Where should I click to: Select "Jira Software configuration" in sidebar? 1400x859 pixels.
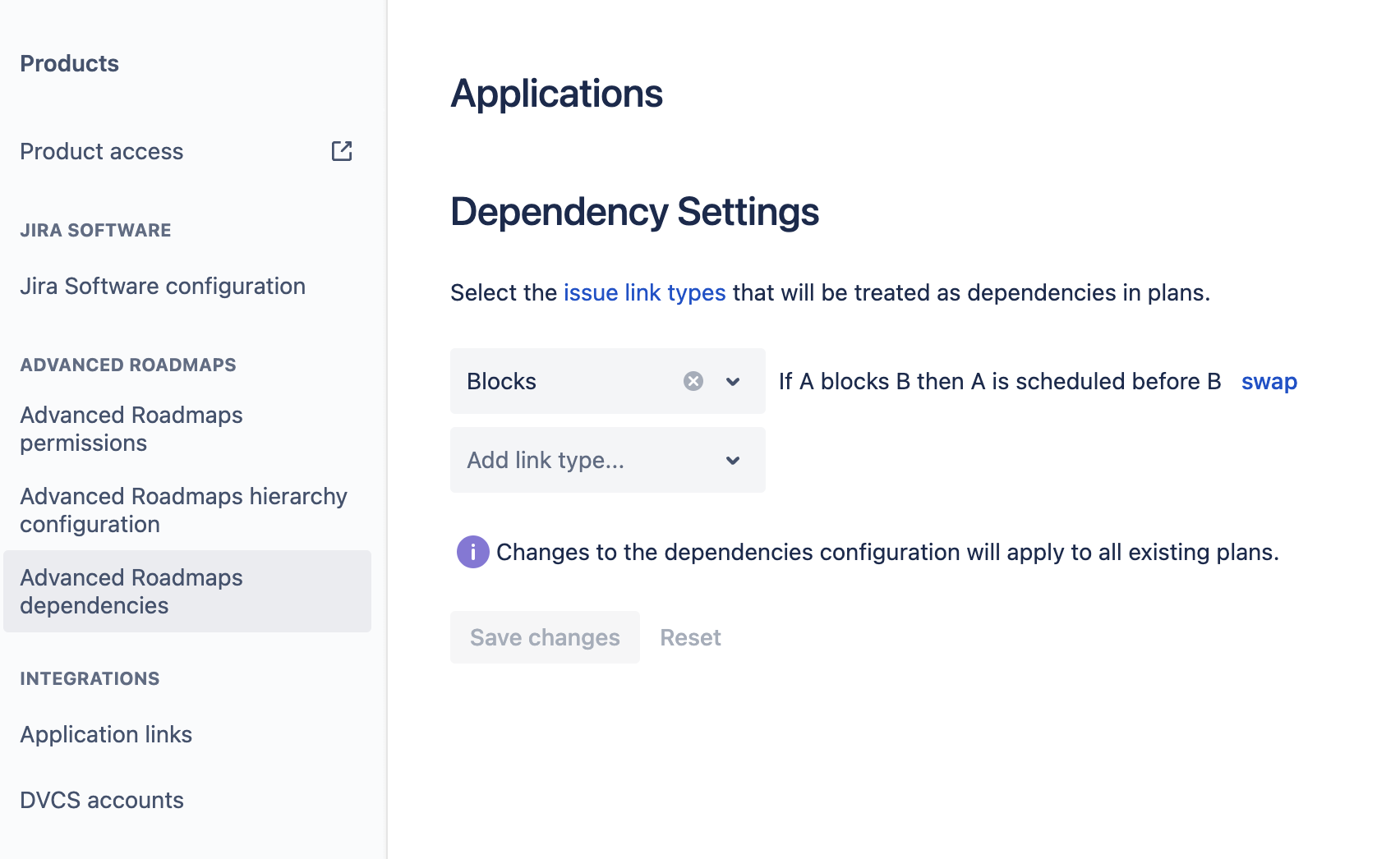pos(162,286)
